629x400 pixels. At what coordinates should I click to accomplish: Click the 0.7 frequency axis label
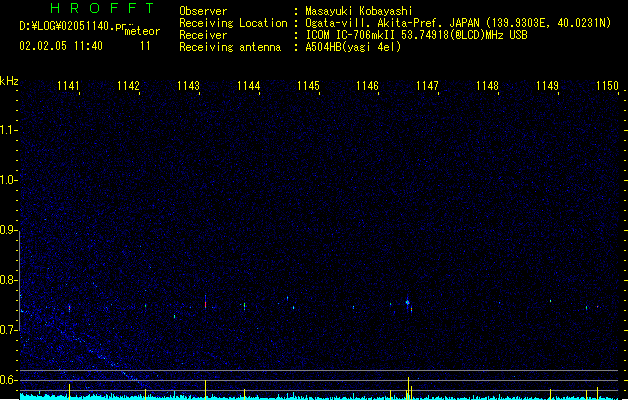pyautogui.click(x=7, y=330)
